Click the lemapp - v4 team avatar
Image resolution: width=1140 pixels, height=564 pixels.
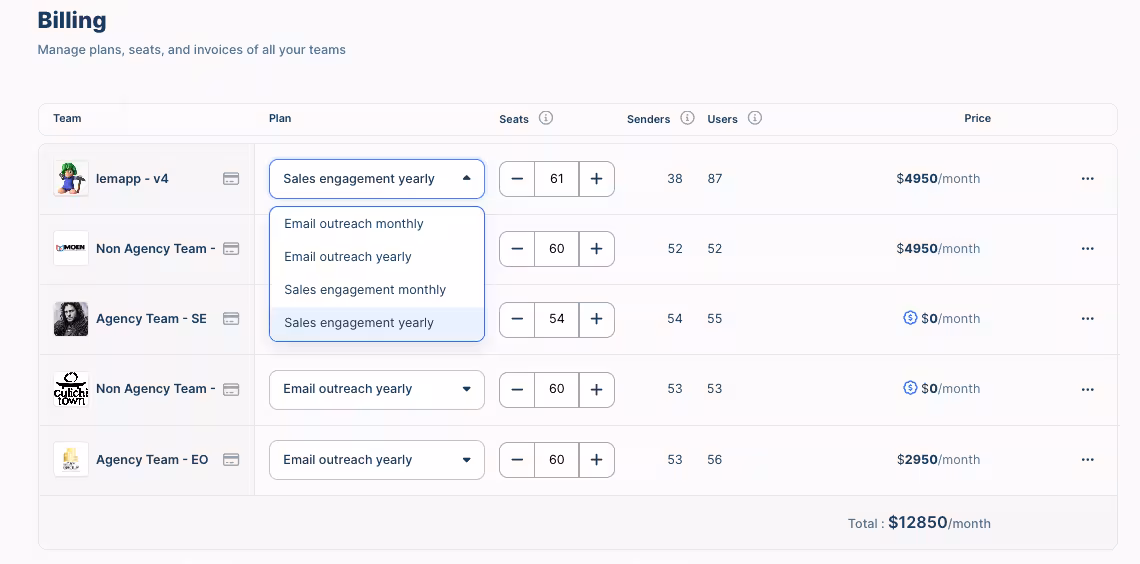tap(71, 179)
